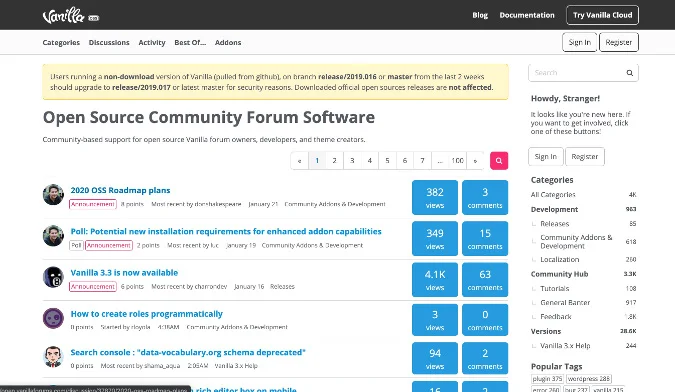Select current page 1 in pagination

coord(317,161)
